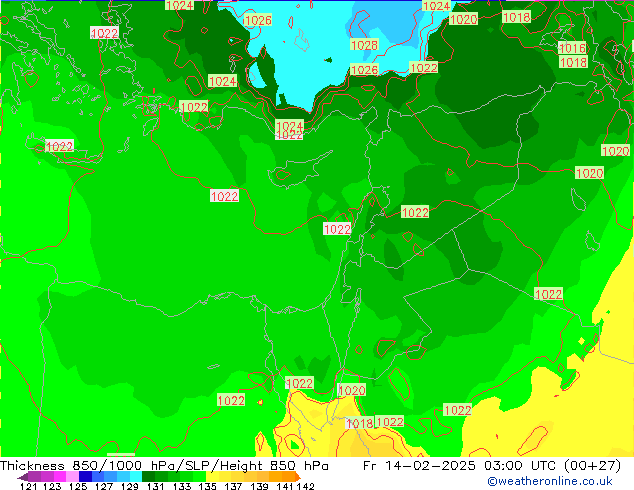Click the darkest green legend swatch
Image resolution: width=634 pixels, height=490 pixels.
pos(148,477)
